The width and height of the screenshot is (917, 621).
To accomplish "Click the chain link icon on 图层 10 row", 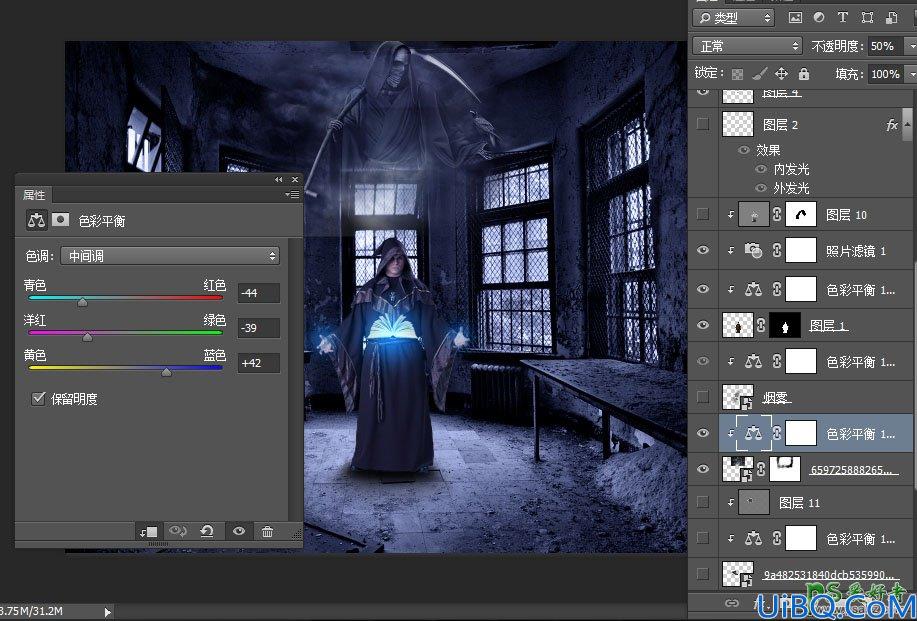I will pos(777,215).
